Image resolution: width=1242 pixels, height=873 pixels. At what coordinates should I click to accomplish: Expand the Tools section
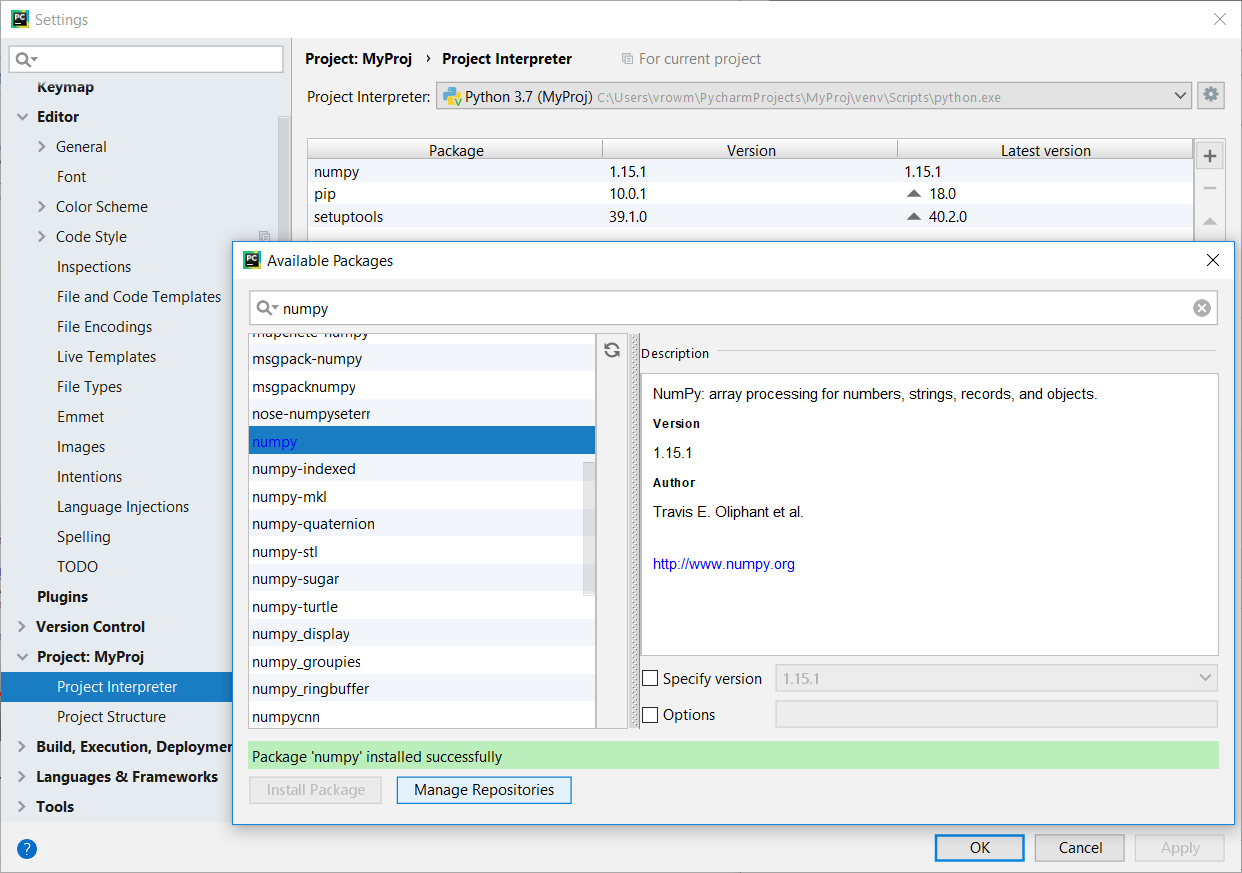tap(22, 807)
